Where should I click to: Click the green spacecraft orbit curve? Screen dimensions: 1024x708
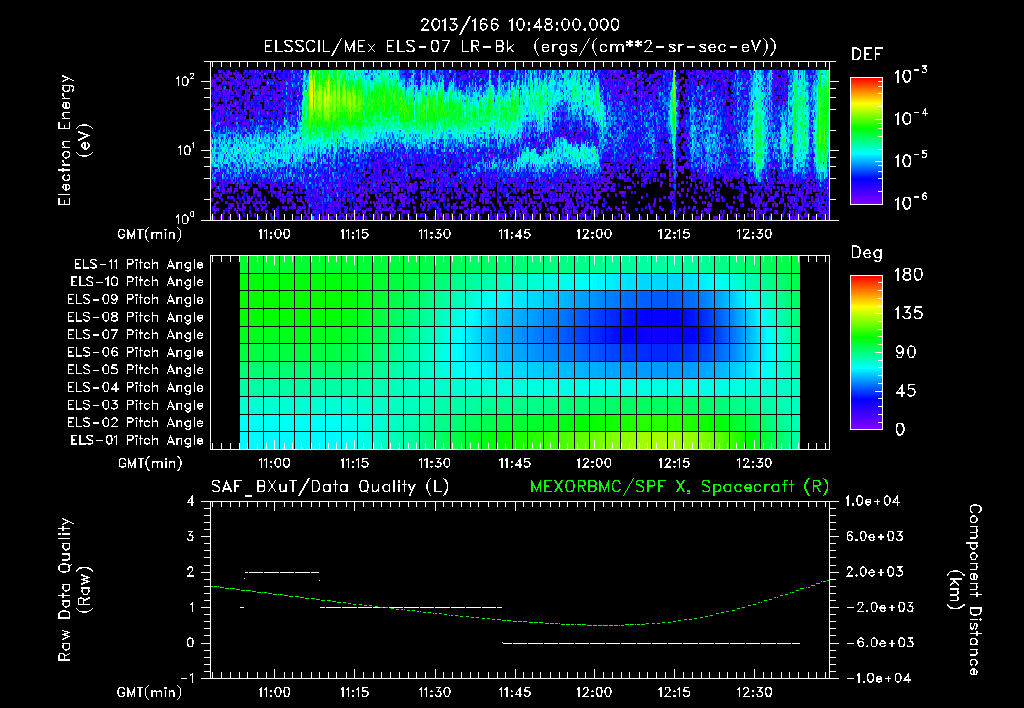(595, 625)
